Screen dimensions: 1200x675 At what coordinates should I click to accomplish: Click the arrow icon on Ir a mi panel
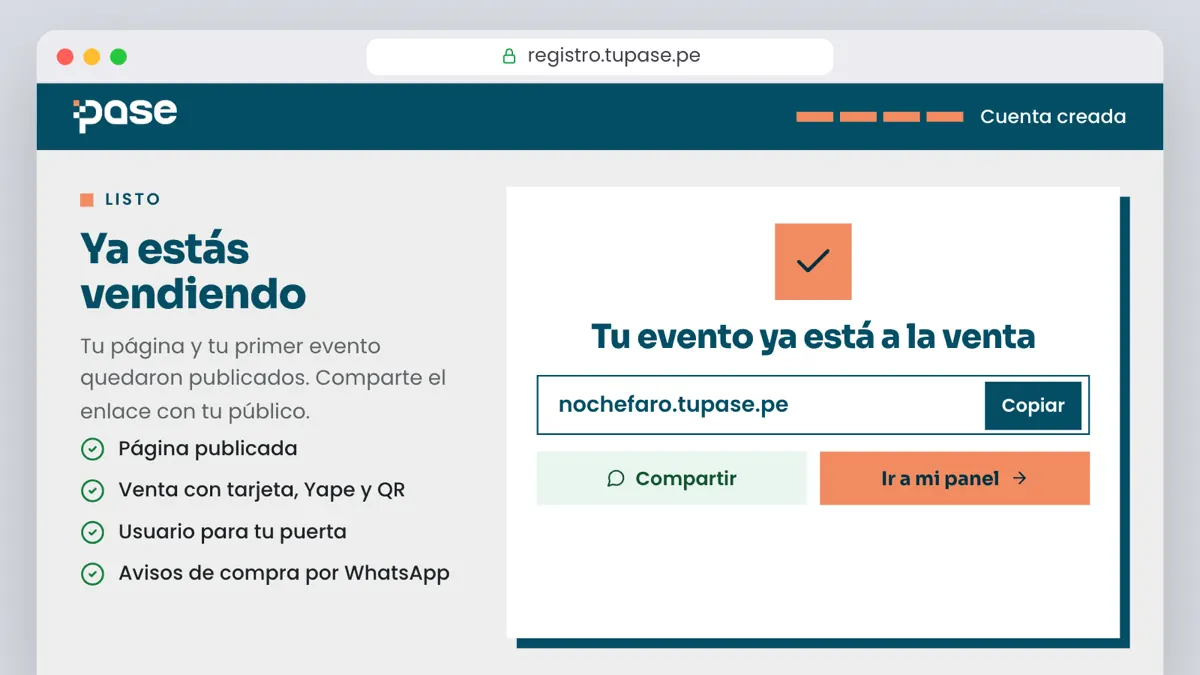pyautogui.click(x=1020, y=478)
